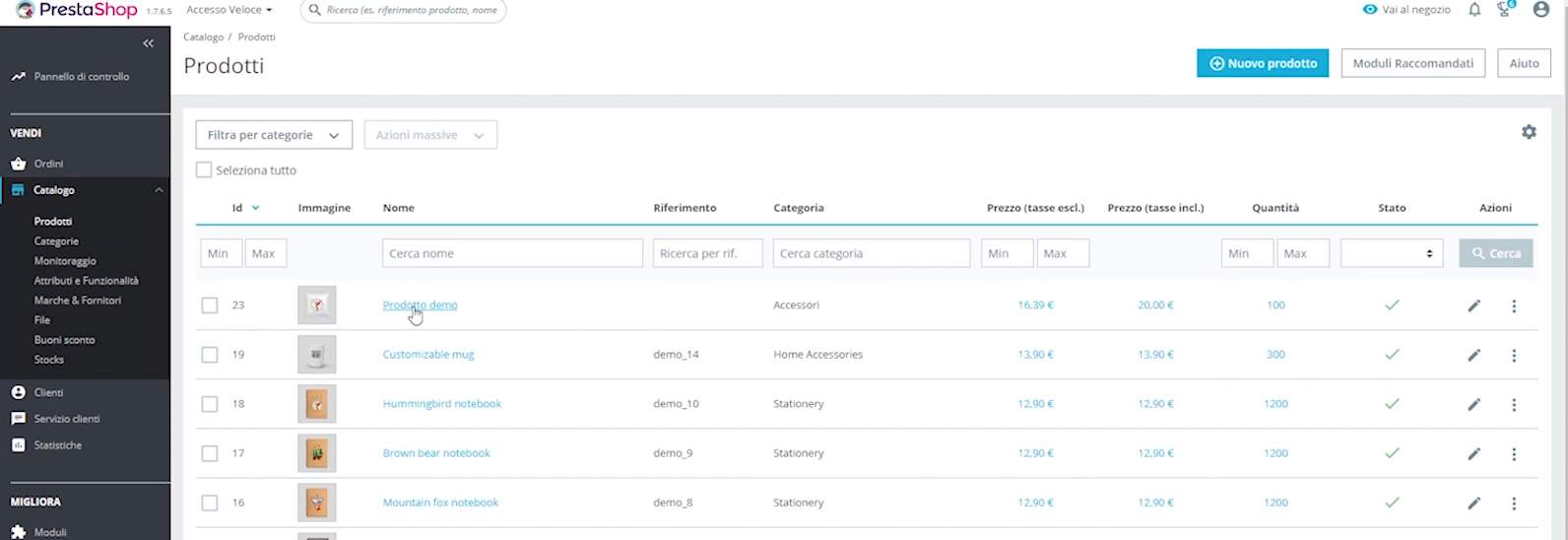Check the Seleziona tutto checkbox
The height and width of the screenshot is (540, 1568).
pyautogui.click(x=204, y=170)
